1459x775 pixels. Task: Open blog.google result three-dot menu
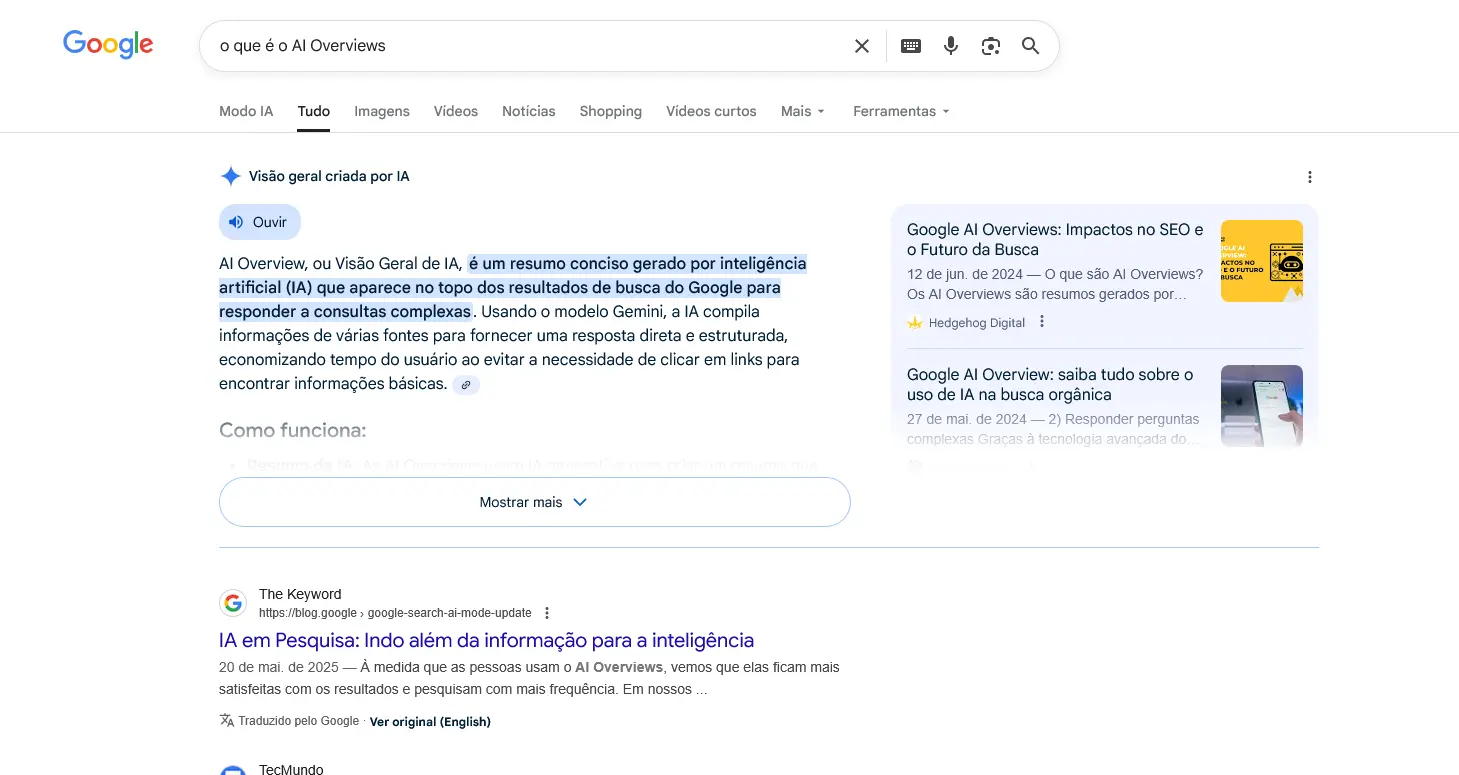pos(546,613)
